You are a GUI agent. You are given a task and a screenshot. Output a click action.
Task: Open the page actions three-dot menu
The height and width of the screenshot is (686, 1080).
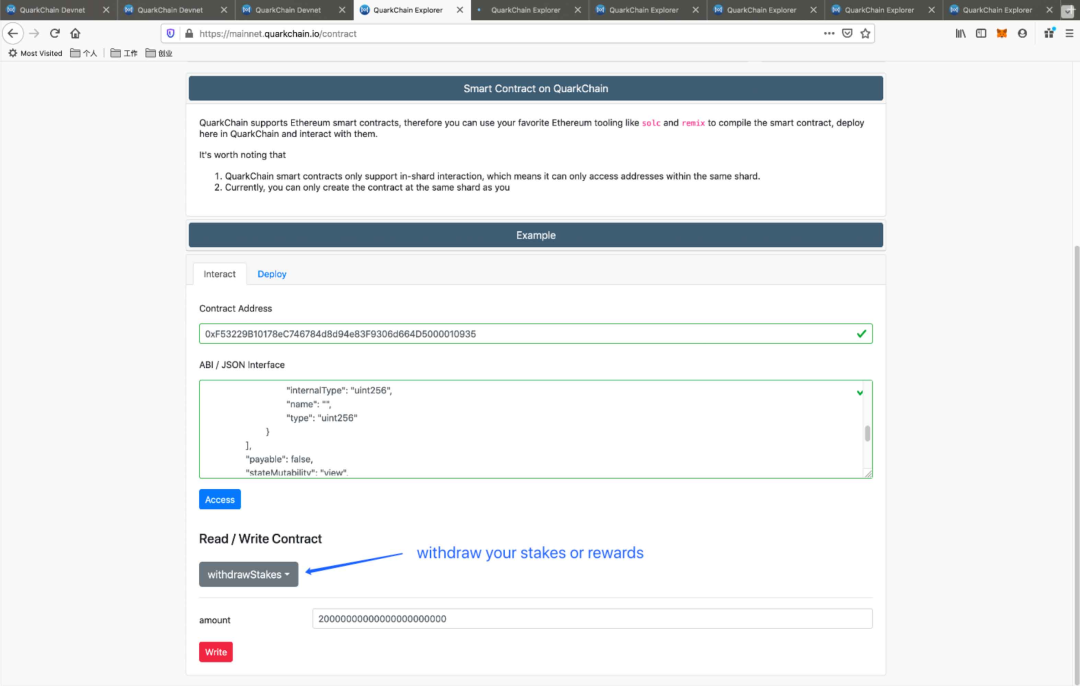point(829,33)
